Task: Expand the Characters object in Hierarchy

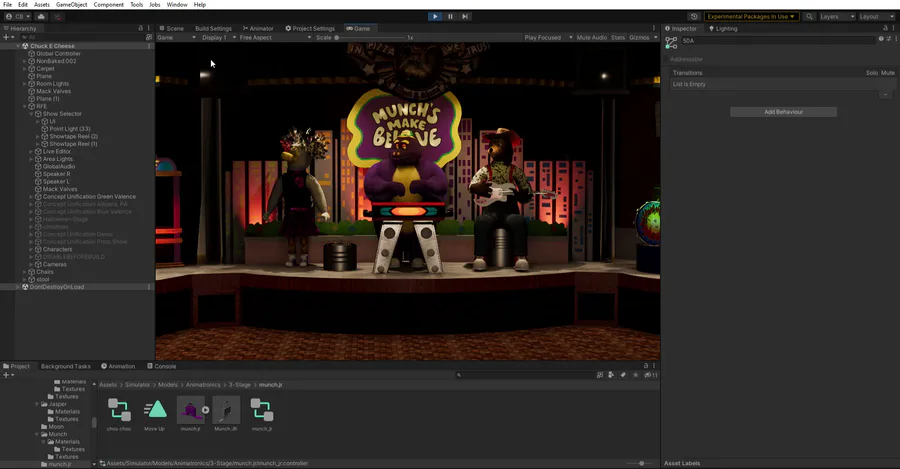Action: coord(32,249)
